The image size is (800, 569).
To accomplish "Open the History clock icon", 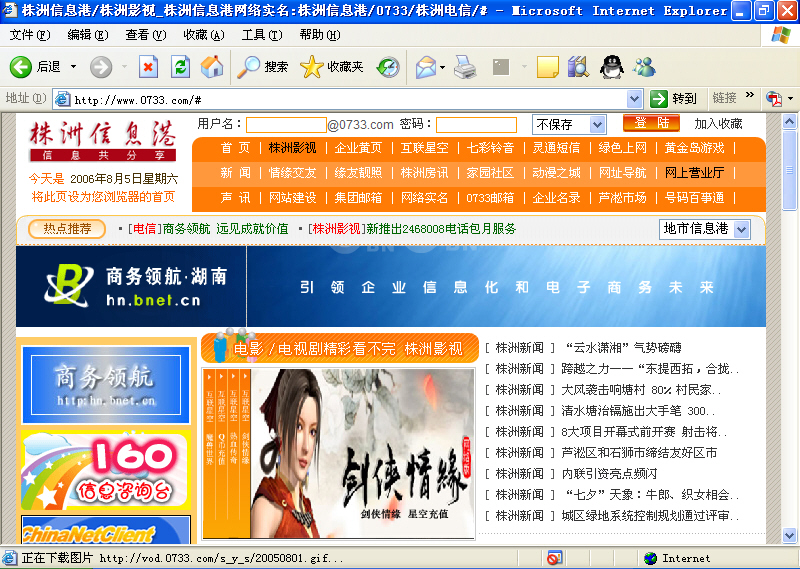I will coord(388,67).
